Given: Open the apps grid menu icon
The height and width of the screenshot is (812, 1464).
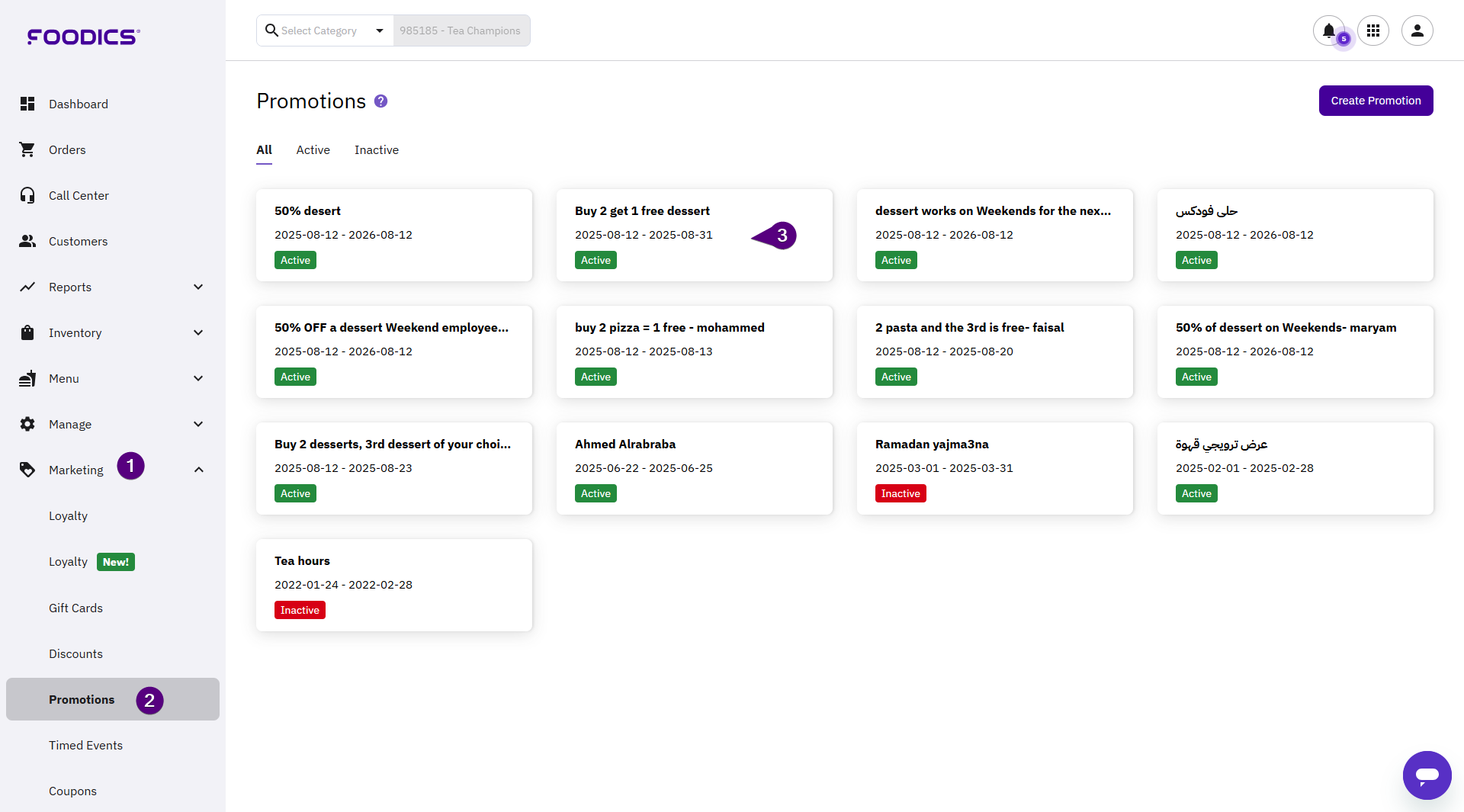Looking at the screenshot, I should 1373,30.
